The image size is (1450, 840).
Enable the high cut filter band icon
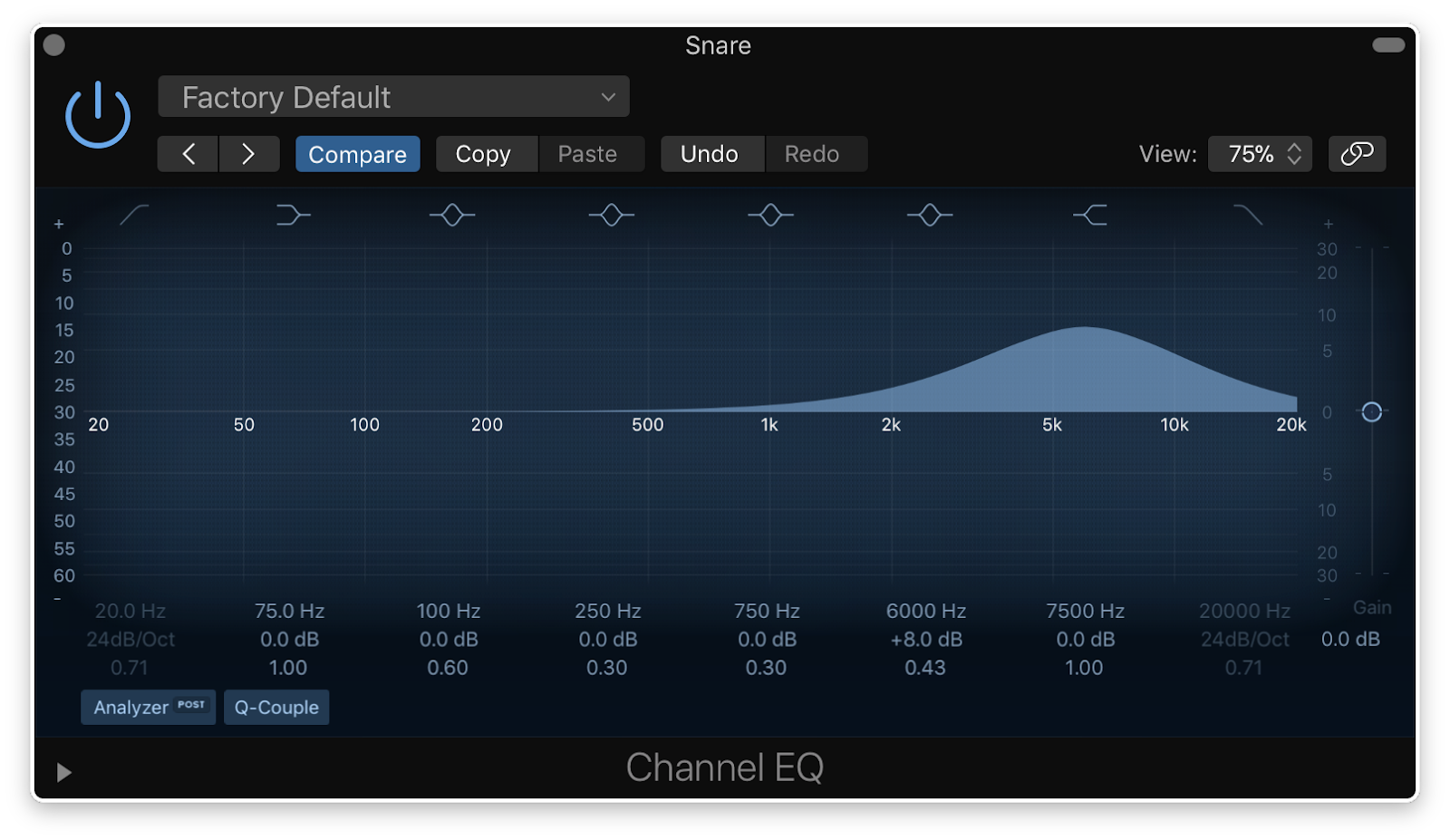pyautogui.click(x=1248, y=215)
